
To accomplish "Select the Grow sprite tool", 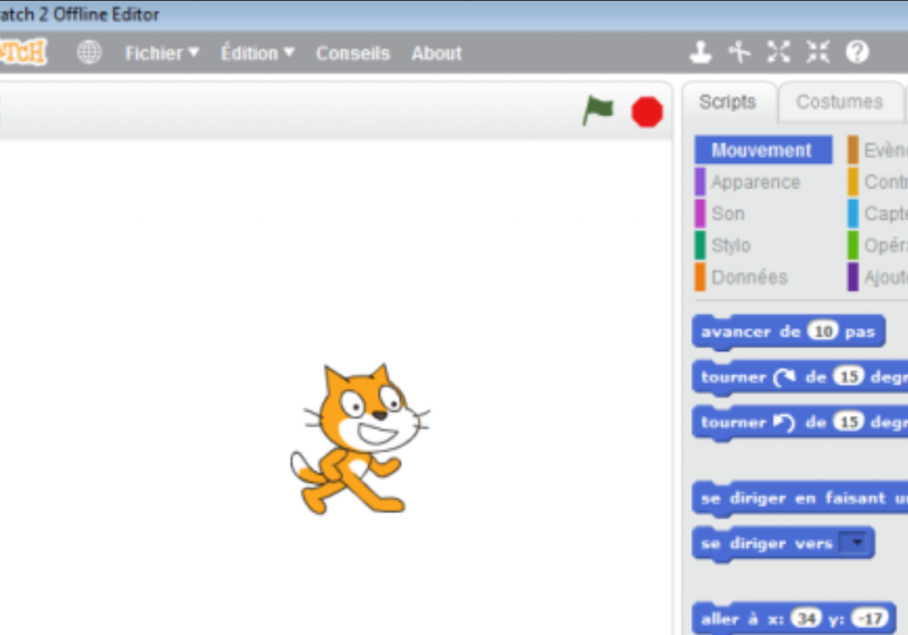I will click(x=778, y=52).
